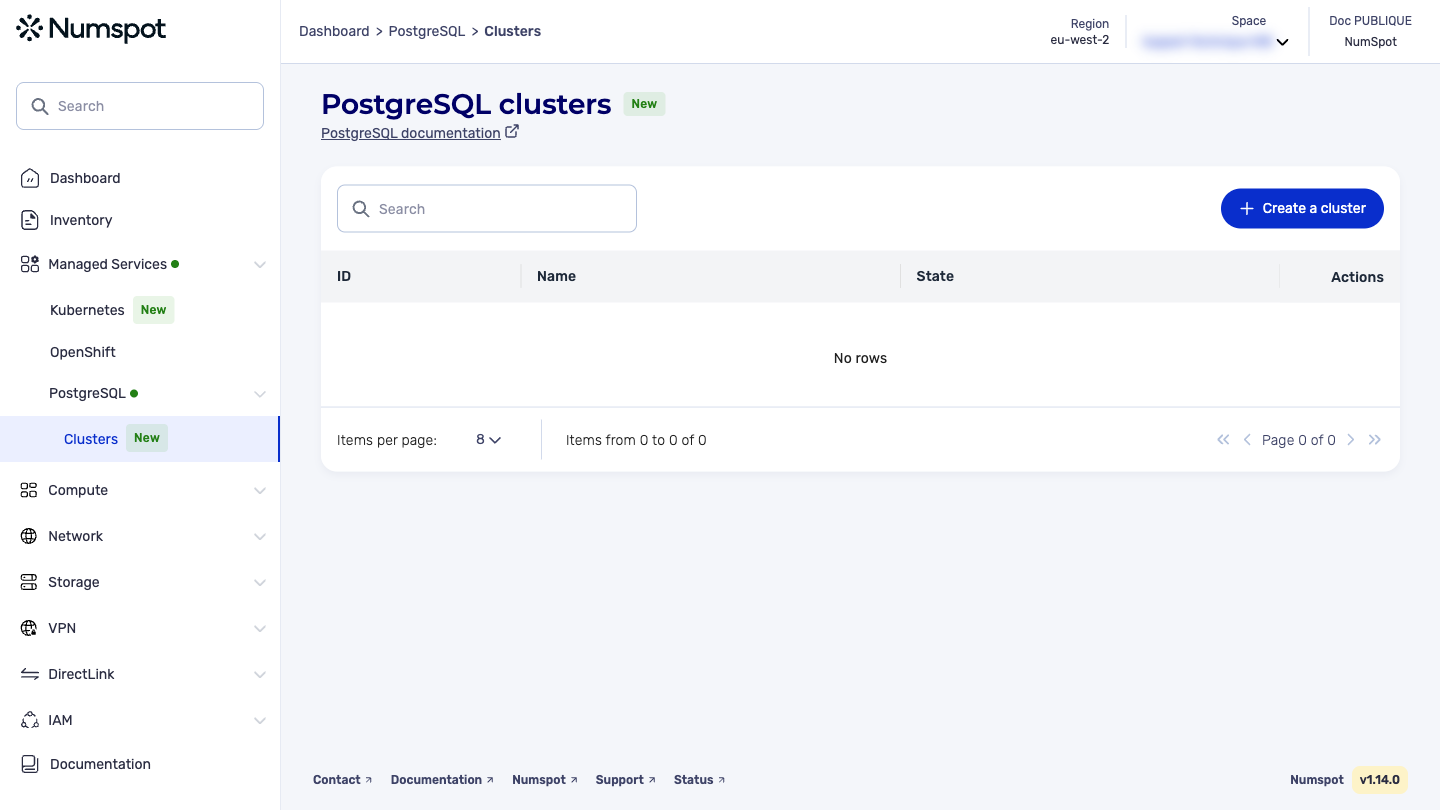Click Page 0 of 0 text
Screen dimensions: 1440x810
coord(1299,440)
